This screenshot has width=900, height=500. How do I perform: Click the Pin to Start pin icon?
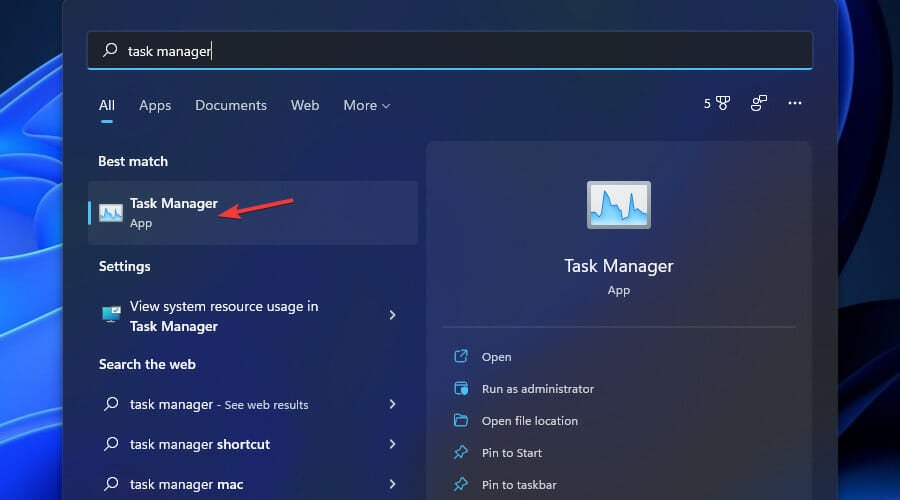pos(461,452)
